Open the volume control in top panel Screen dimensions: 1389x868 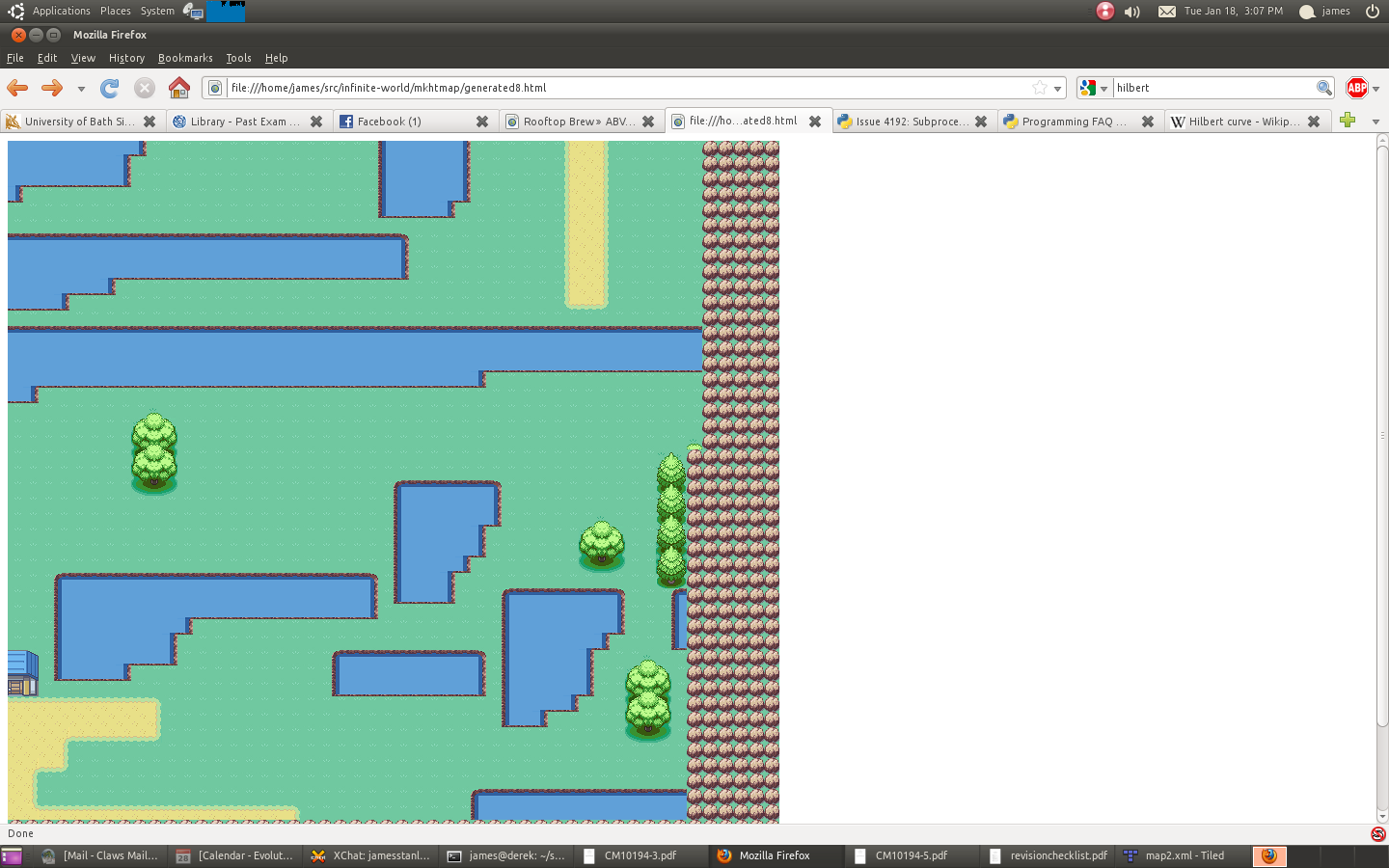[x=1132, y=12]
